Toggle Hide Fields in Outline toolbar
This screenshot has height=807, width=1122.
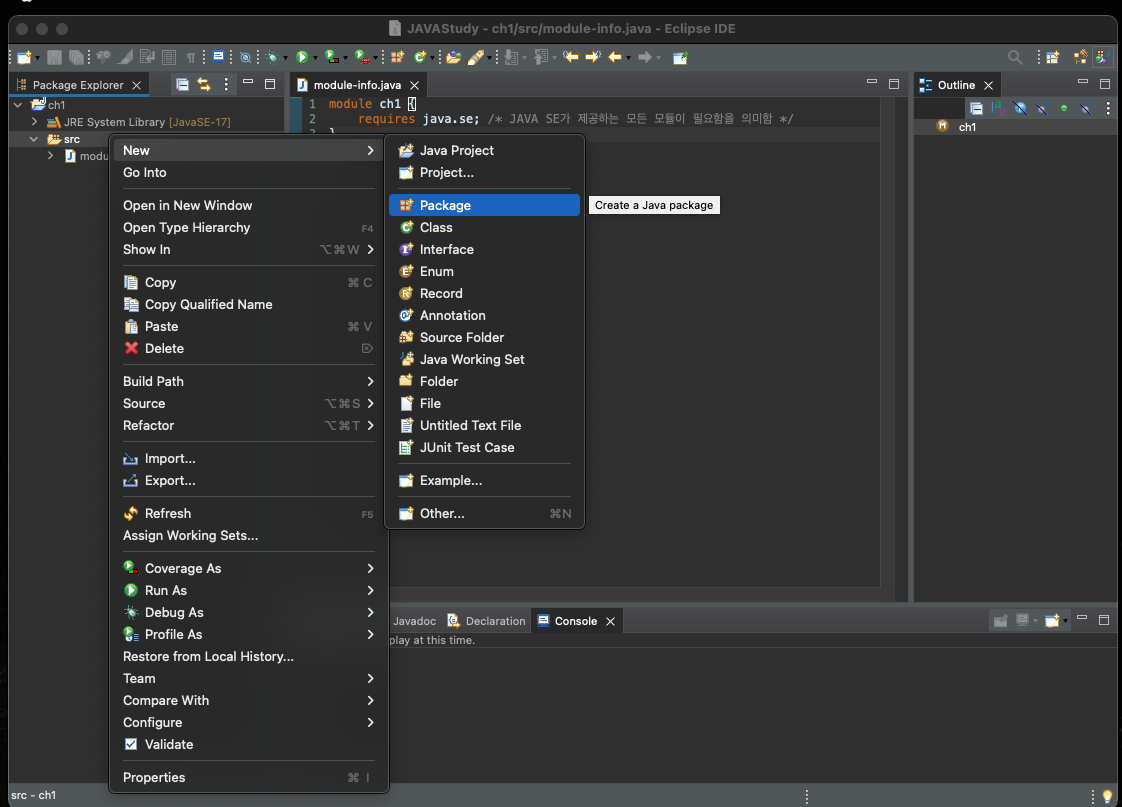[1020, 109]
